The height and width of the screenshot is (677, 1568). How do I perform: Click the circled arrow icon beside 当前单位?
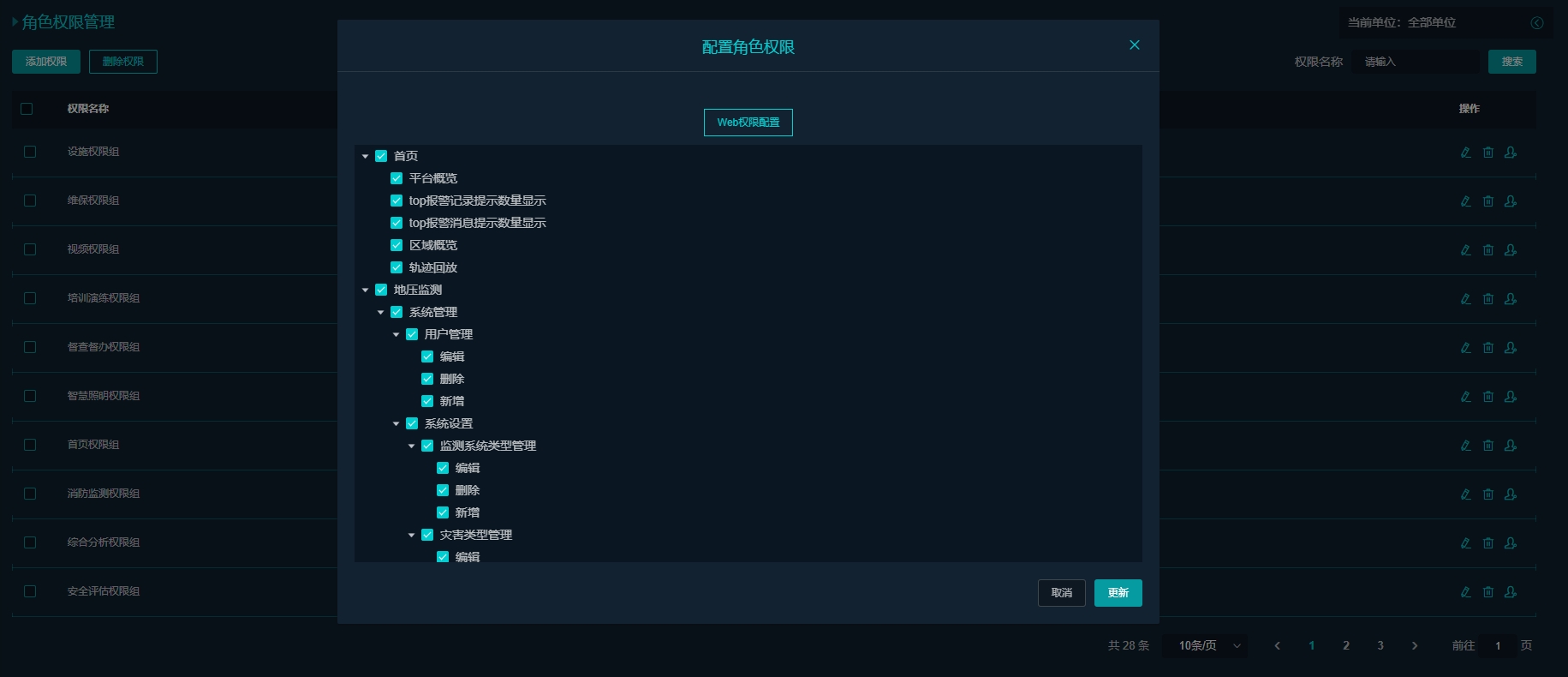(x=1537, y=23)
